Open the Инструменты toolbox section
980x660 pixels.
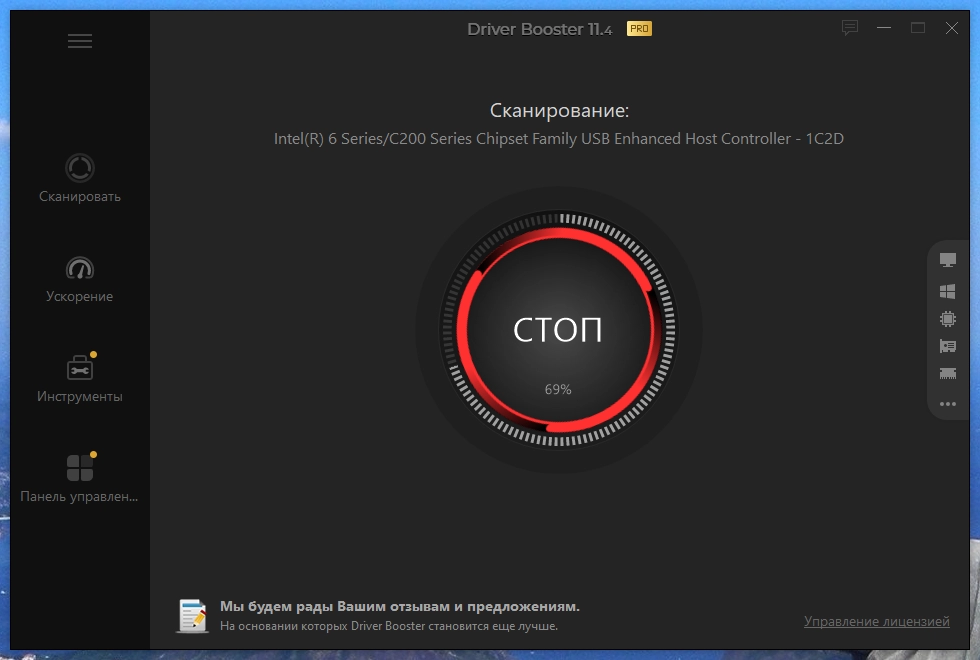[79, 378]
